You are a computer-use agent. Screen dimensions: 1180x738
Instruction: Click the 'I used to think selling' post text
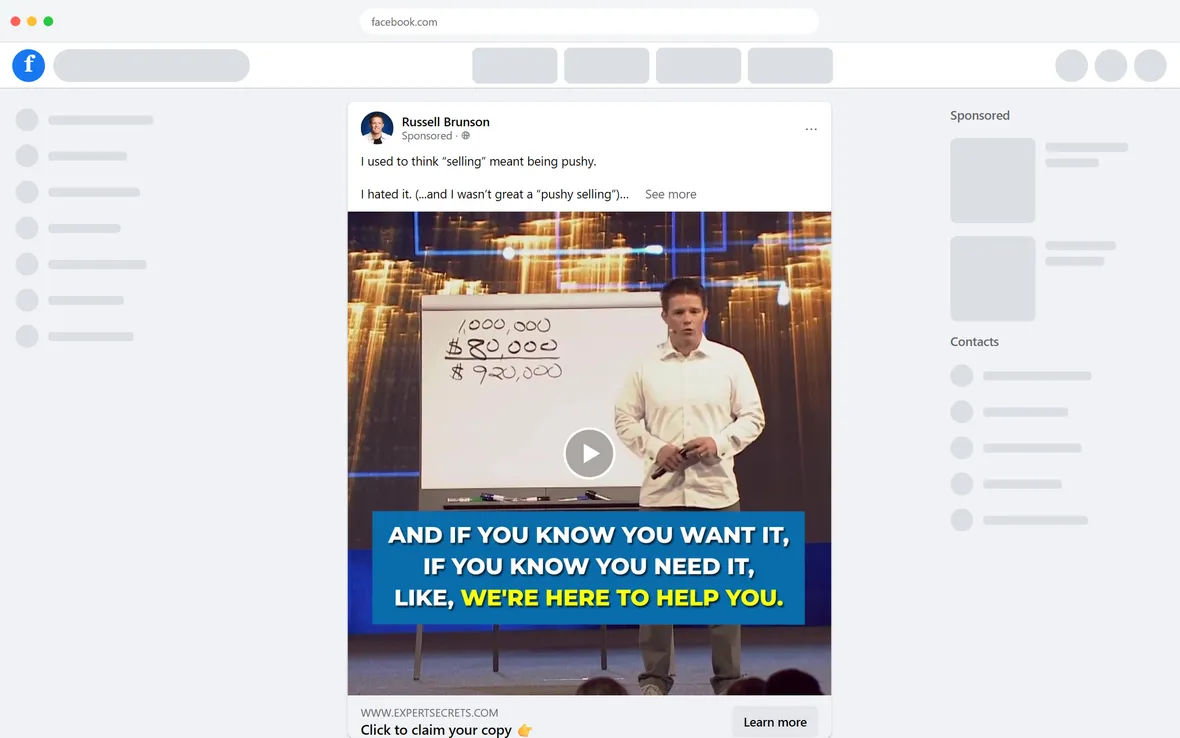click(x=479, y=161)
